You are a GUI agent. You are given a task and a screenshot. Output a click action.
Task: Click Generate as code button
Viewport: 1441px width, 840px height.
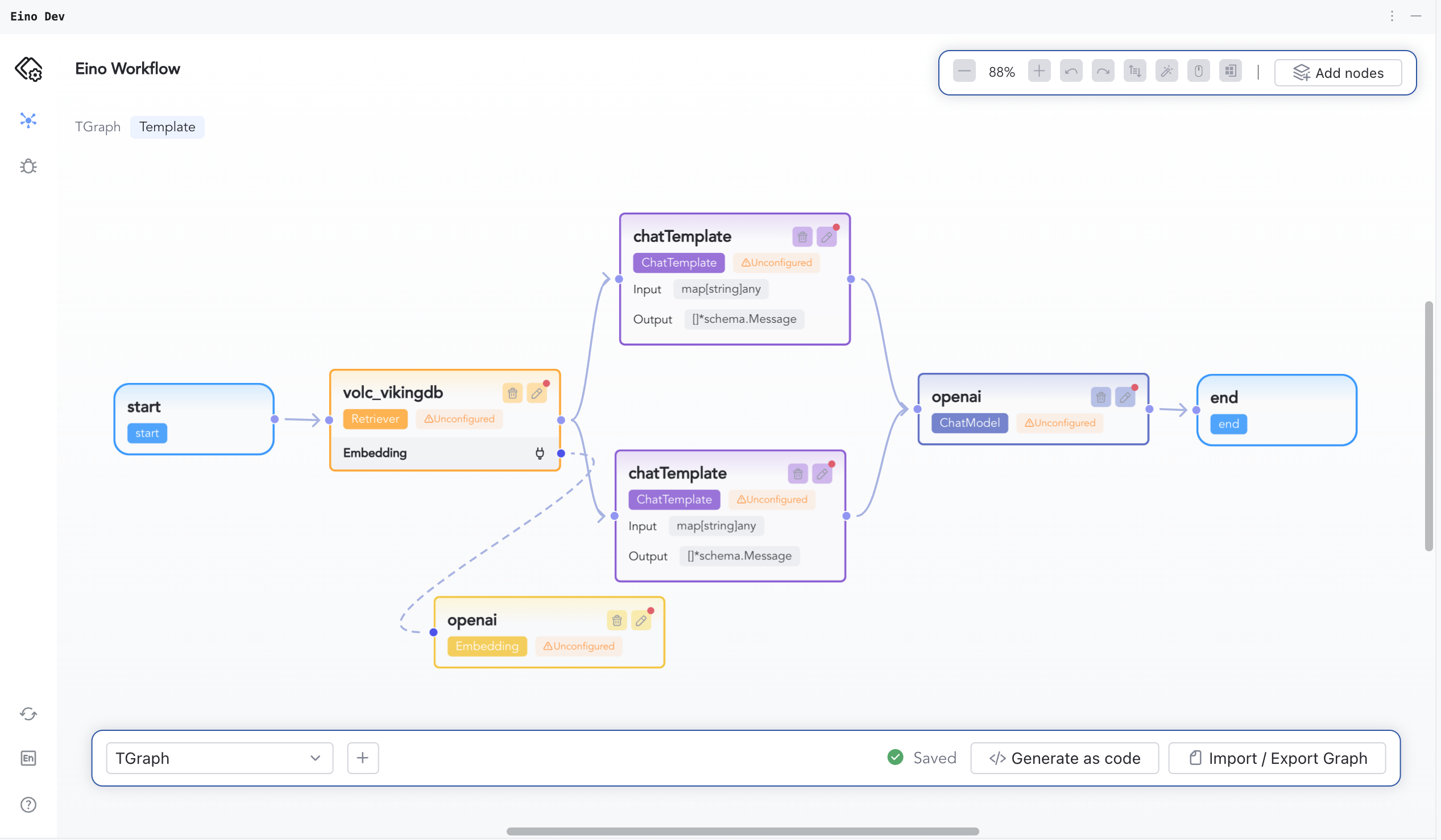(1064, 758)
